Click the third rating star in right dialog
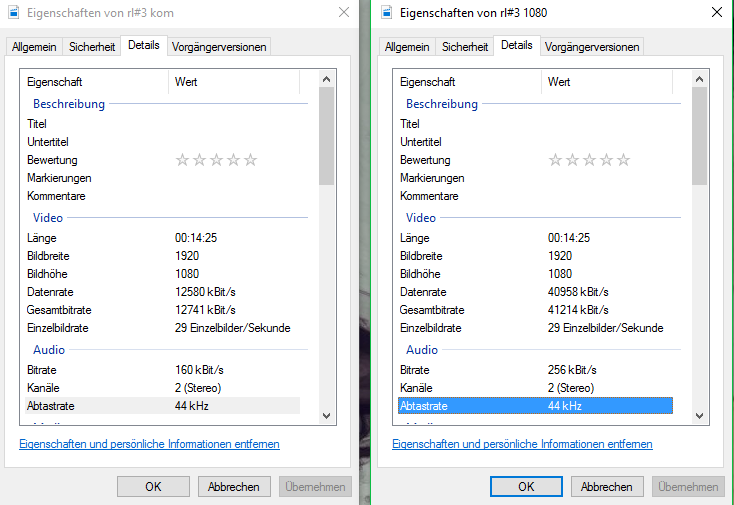 [590, 160]
